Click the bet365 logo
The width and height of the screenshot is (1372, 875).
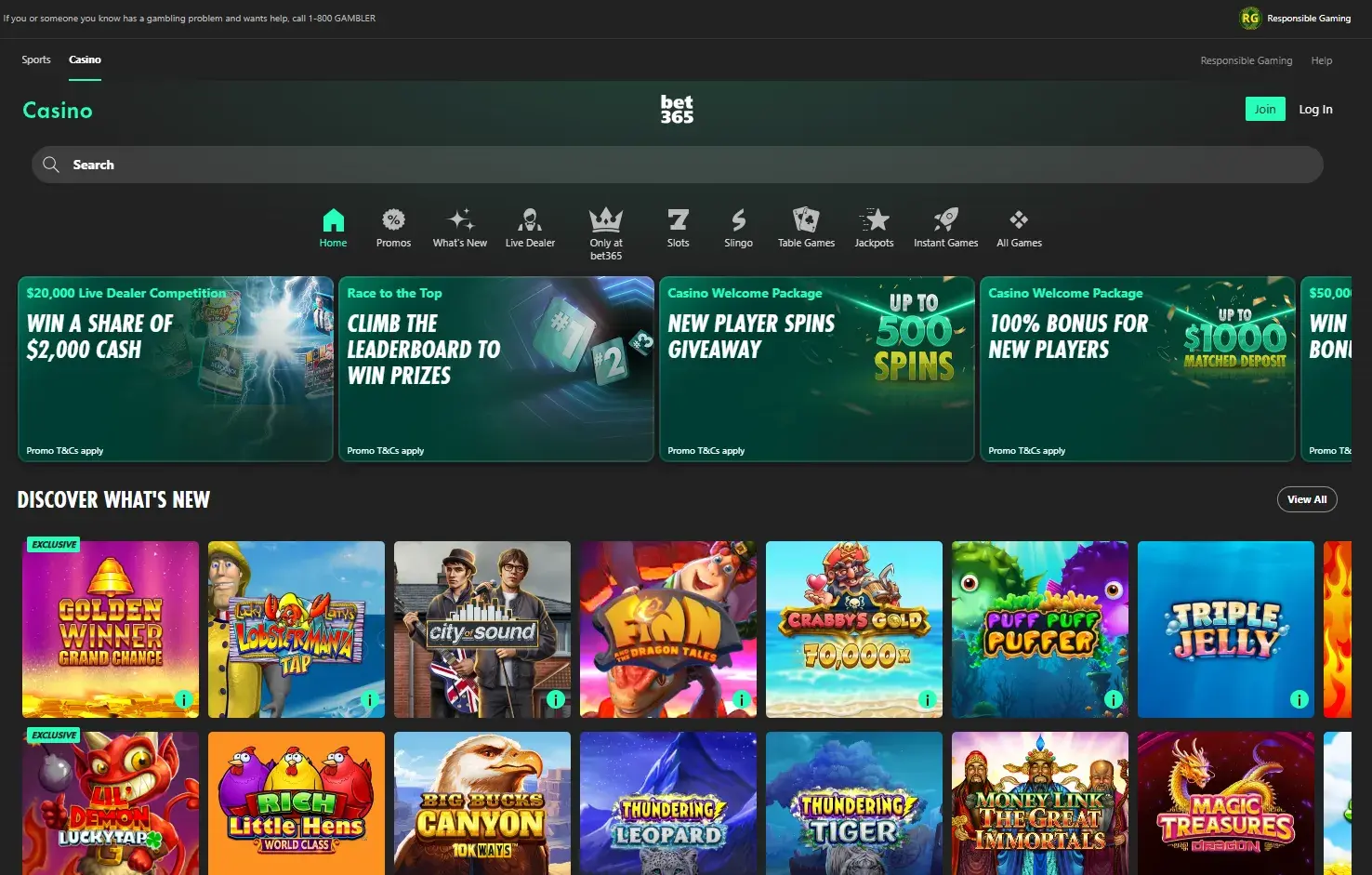677,109
